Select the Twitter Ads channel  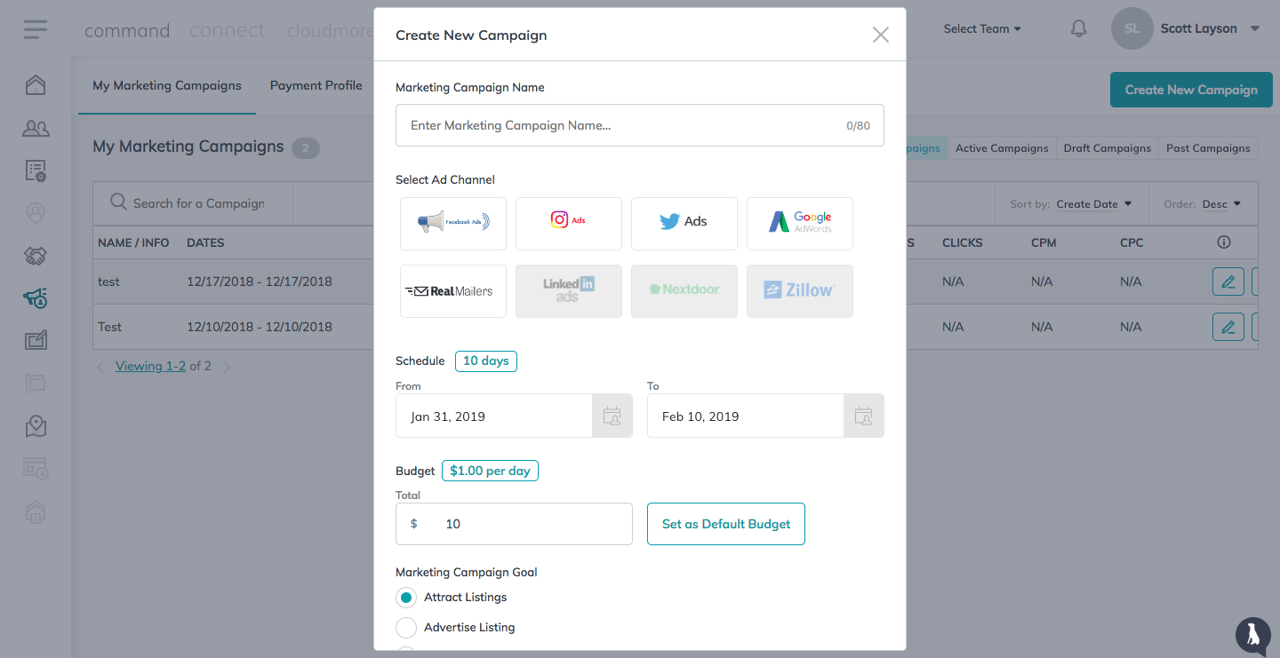[x=684, y=223]
